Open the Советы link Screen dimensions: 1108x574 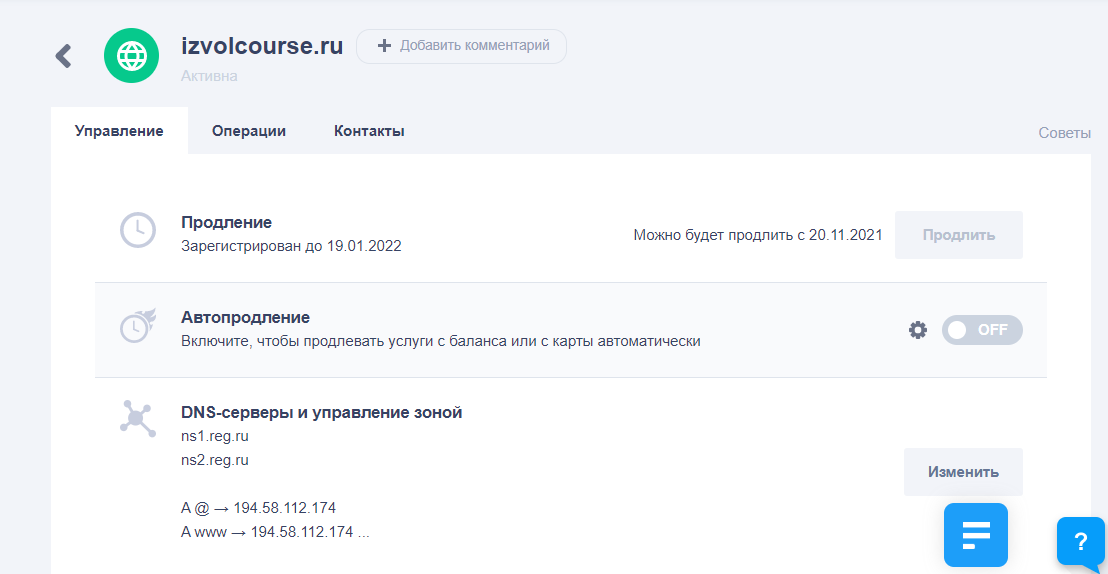pos(1064,133)
